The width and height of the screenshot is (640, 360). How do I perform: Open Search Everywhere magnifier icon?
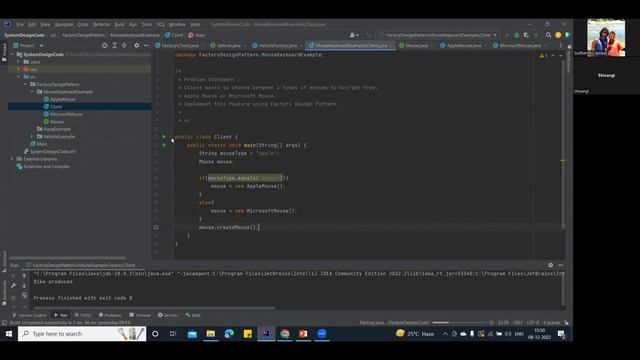pyautogui.click(x=548, y=35)
